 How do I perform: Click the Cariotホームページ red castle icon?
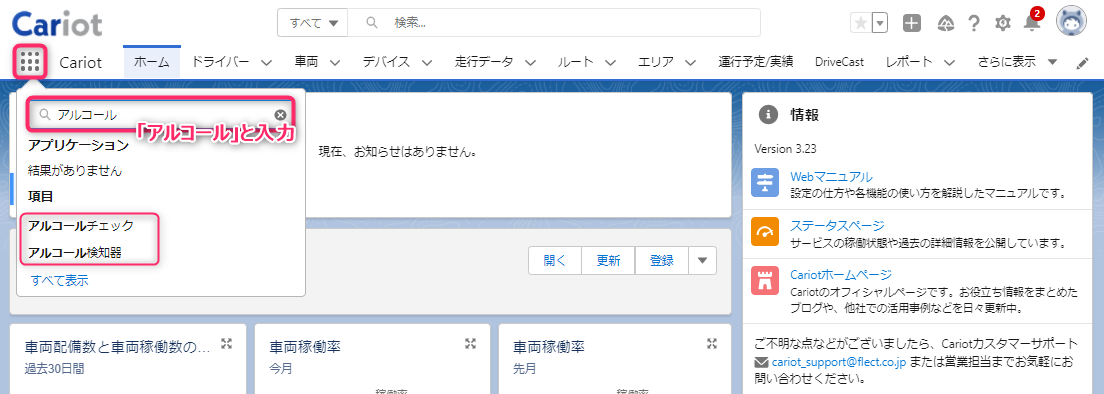(x=765, y=281)
